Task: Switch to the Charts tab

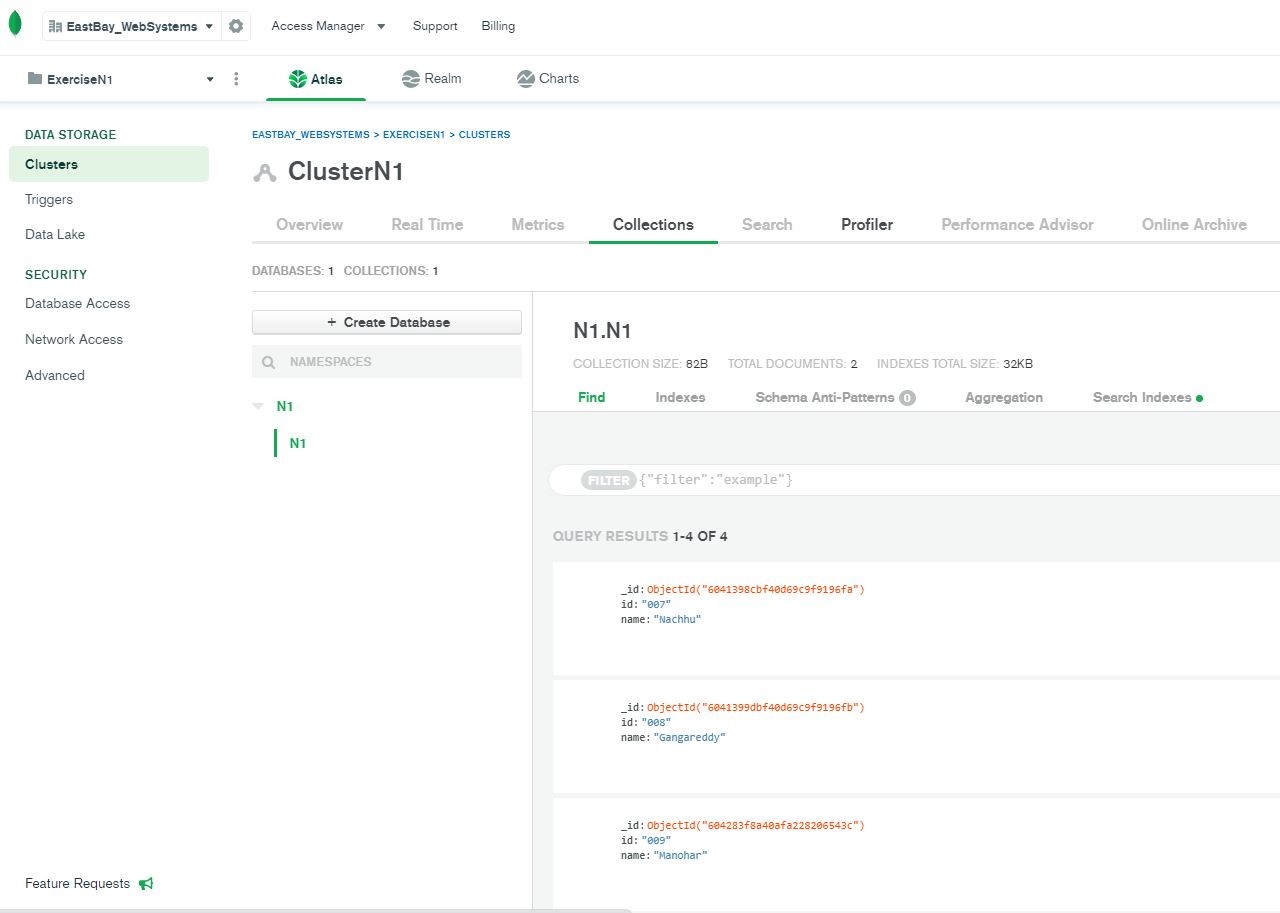Action: (x=548, y=79)
